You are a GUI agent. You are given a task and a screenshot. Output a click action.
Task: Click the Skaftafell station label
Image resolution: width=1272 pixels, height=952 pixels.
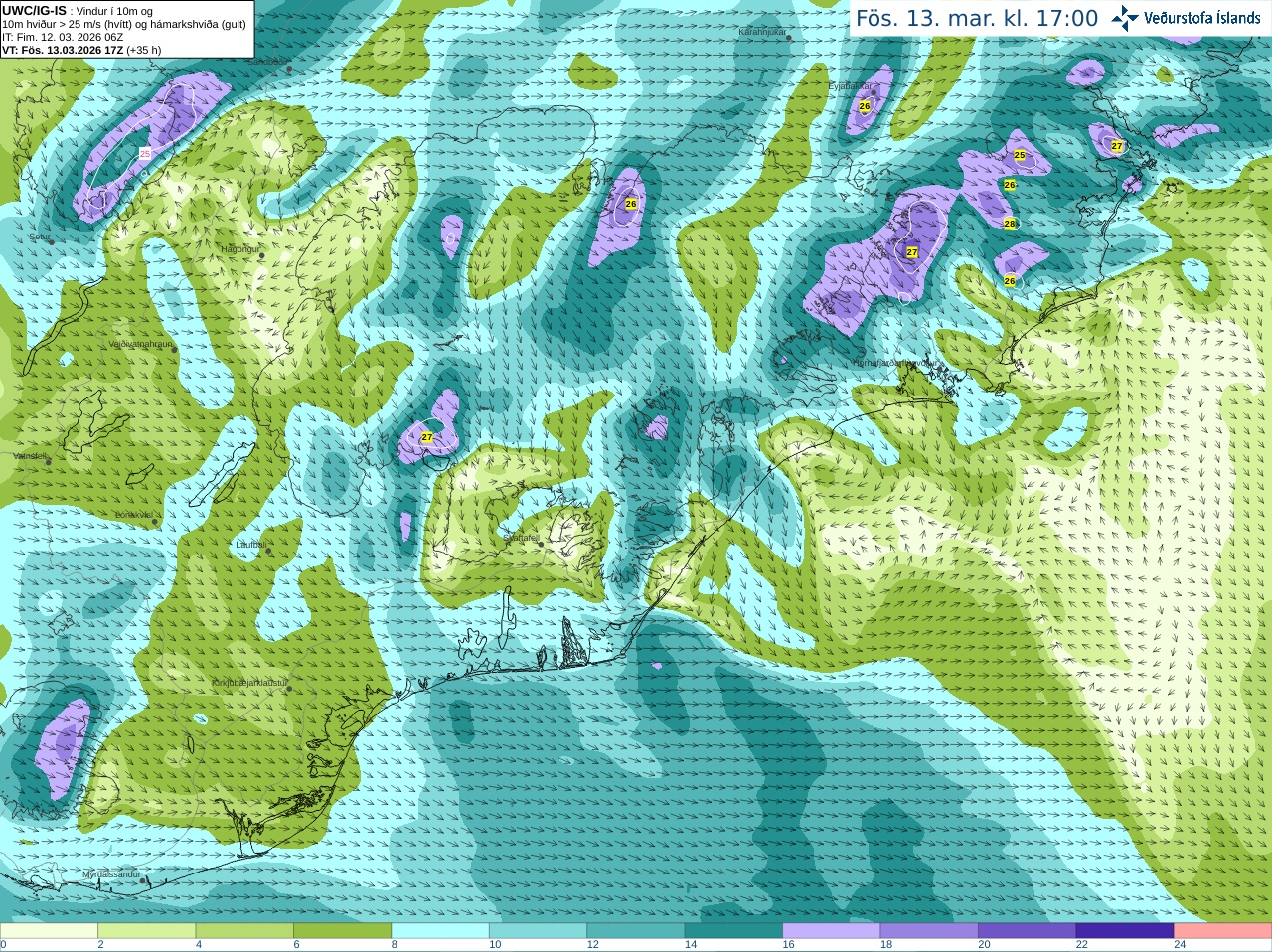521,537
